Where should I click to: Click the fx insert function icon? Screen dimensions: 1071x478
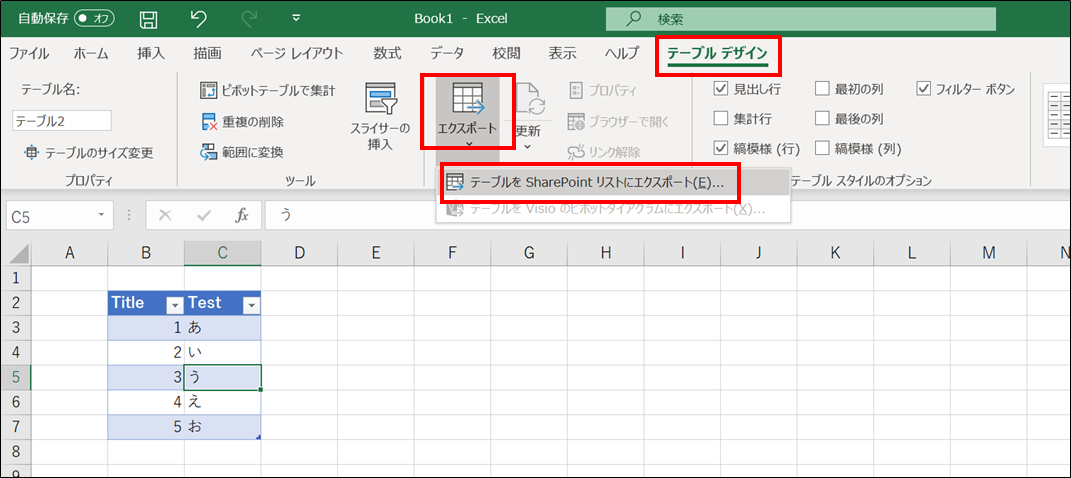point(241,216)
